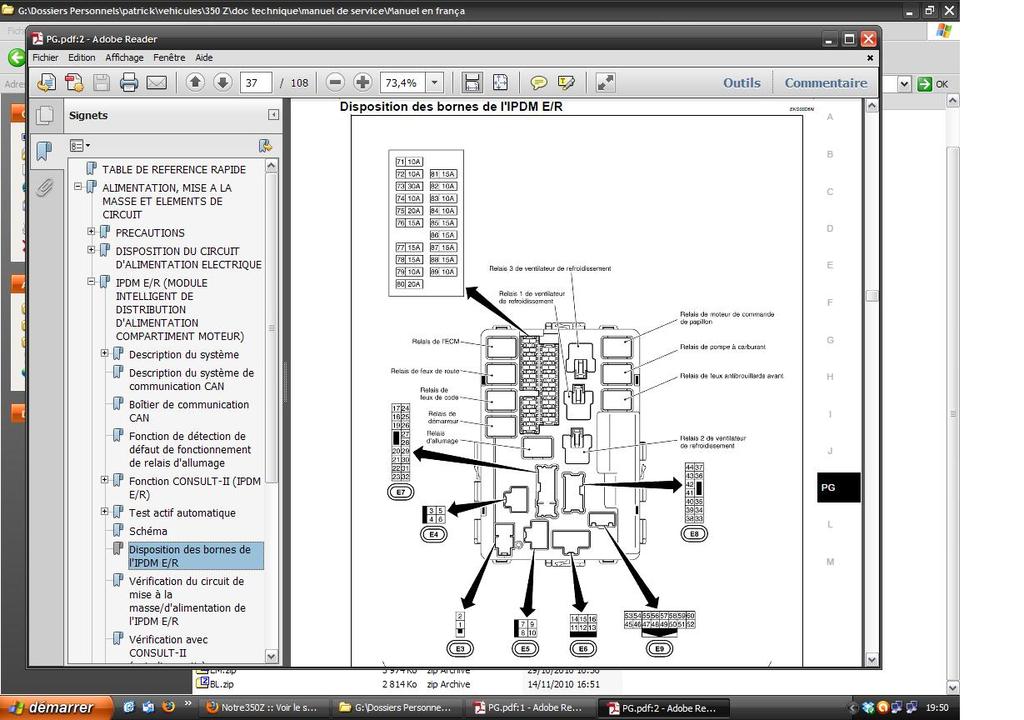The height and width of the screenshot is (720, 1024).
Task: Print the document using the printer icon
Action: point(129,83)
